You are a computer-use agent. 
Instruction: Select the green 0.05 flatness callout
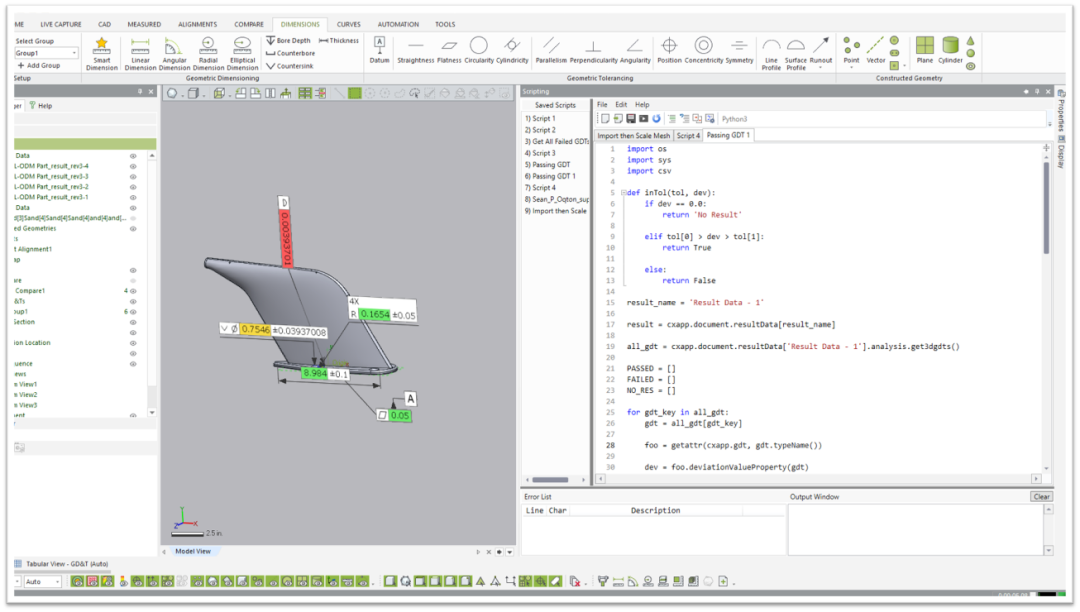[x=393, y=415]
